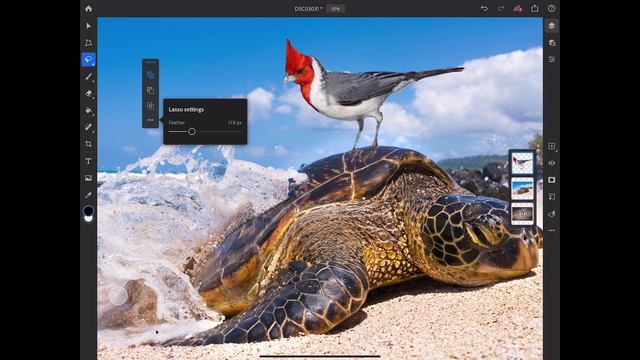Switch to the detailed layer view

coord(552,42)
